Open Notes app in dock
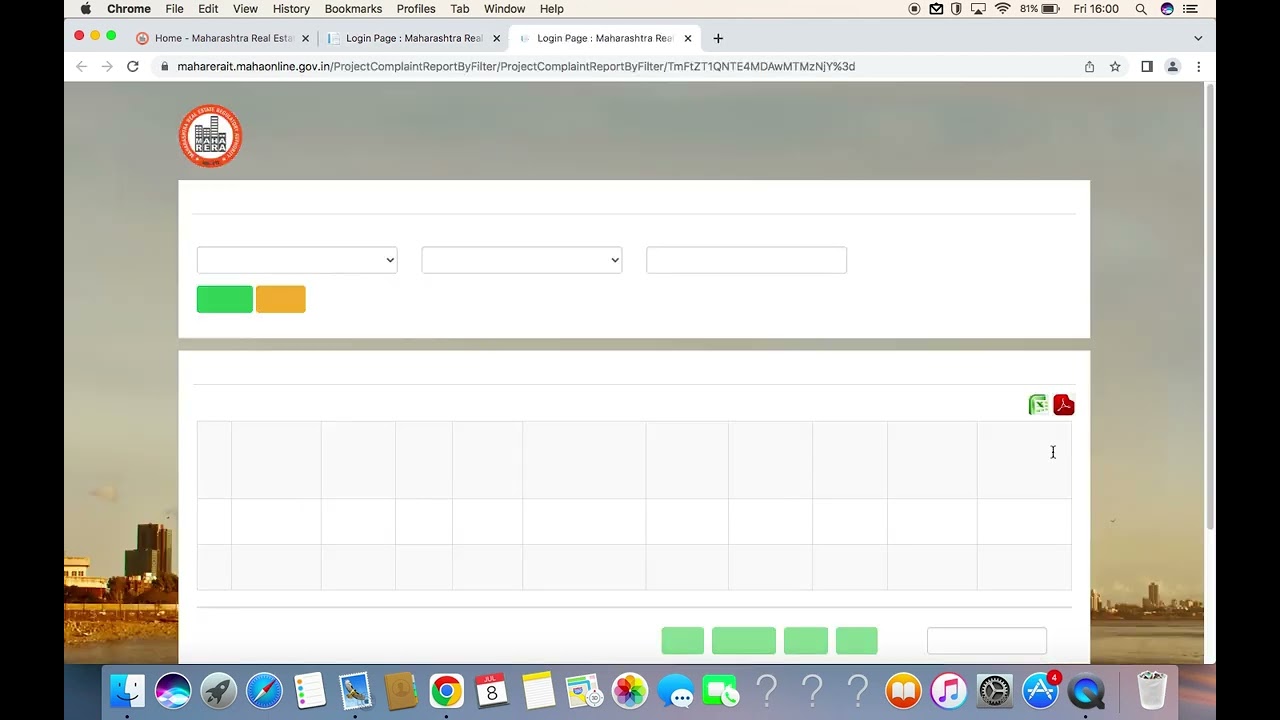This screenshot has width=1280, height=720. click(x=538, y=691)
